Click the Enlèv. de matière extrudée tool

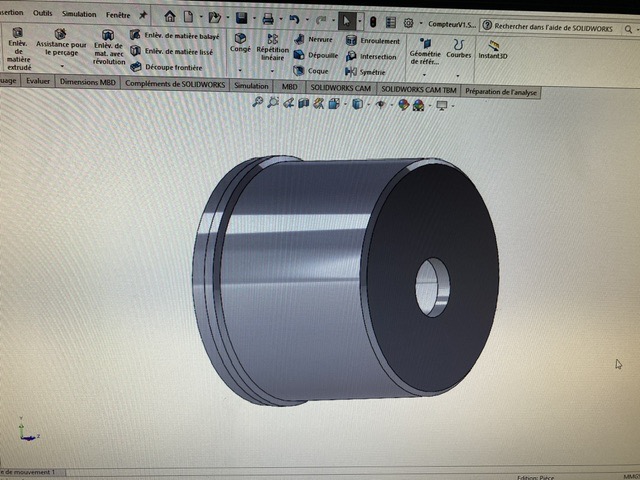tap(18, 49)
